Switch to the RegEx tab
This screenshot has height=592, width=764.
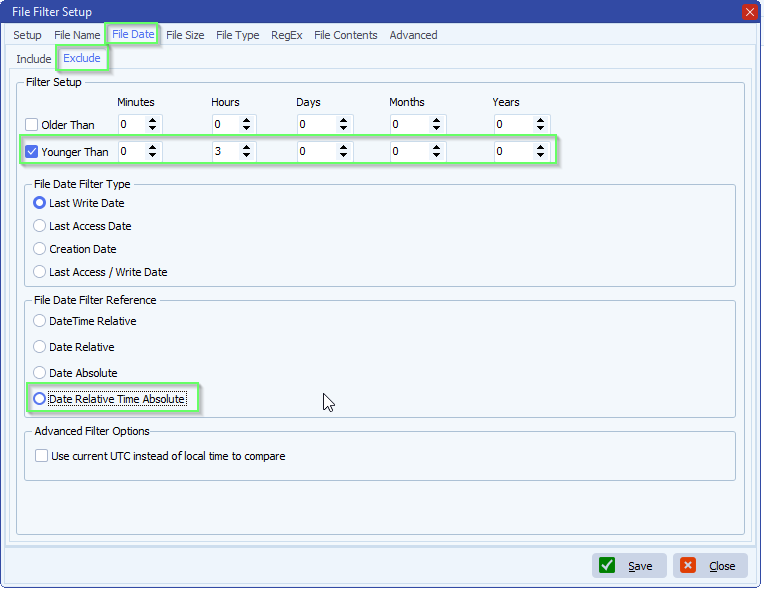pyautogui.click(x=287, y=35)
